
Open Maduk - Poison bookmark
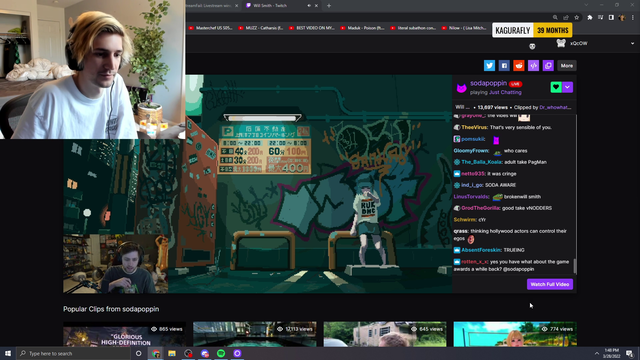(362, 28)
